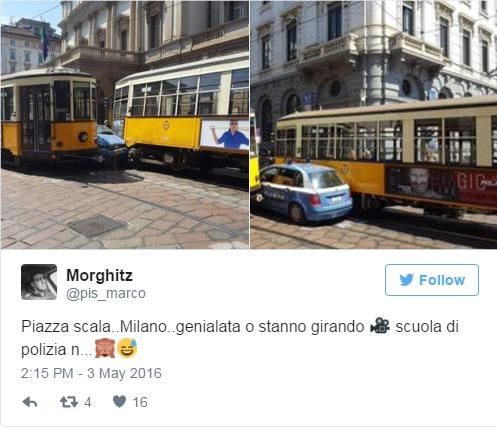The width and height of the screenshot is (497, 428).
Task: Open the 2:15 PM - 3 May 2016 timestamp
Action: pyautogui.click(x=91, y=373)
